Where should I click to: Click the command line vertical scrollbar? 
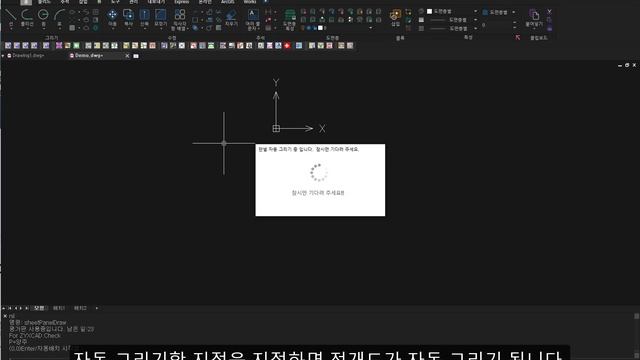tap(636, 335)
